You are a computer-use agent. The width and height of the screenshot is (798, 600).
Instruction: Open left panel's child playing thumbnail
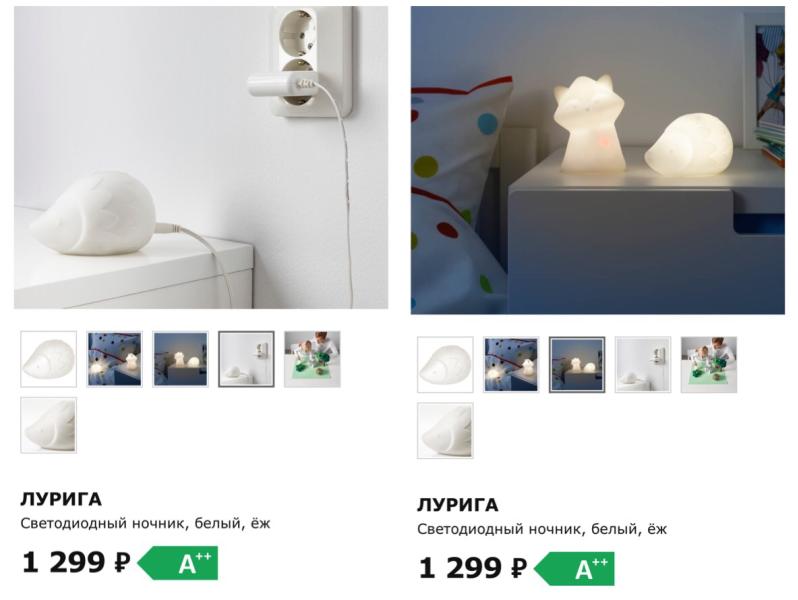(312, 359)
